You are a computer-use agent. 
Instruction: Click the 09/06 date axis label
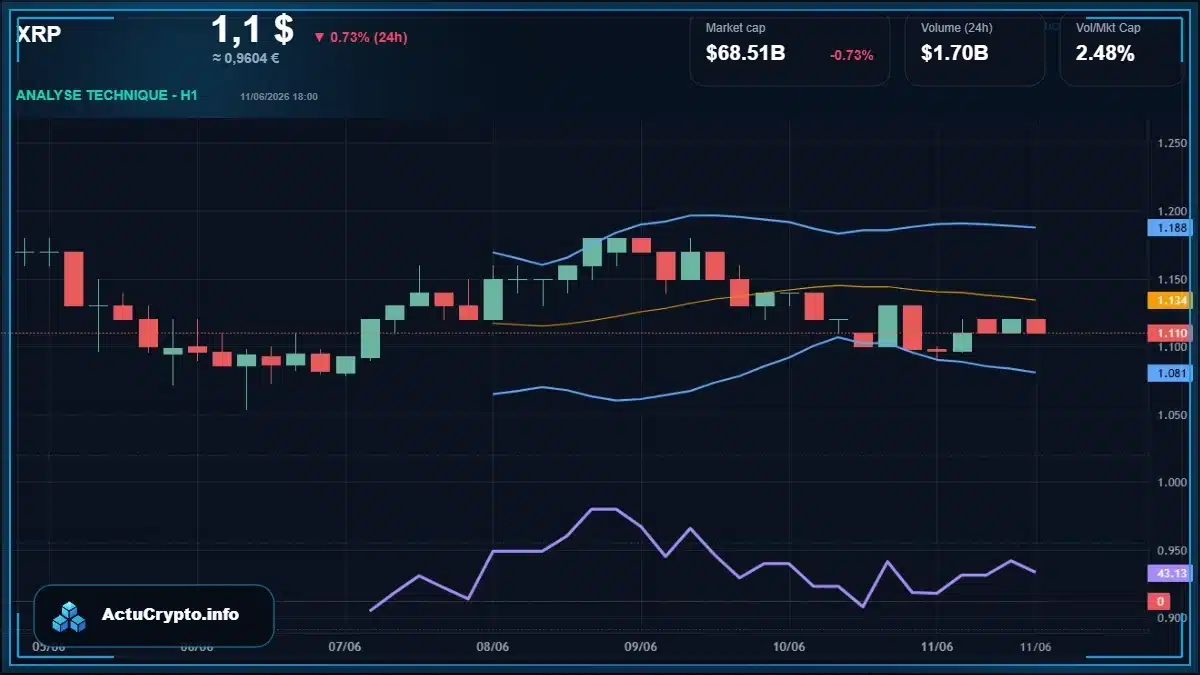click(640, 647)
